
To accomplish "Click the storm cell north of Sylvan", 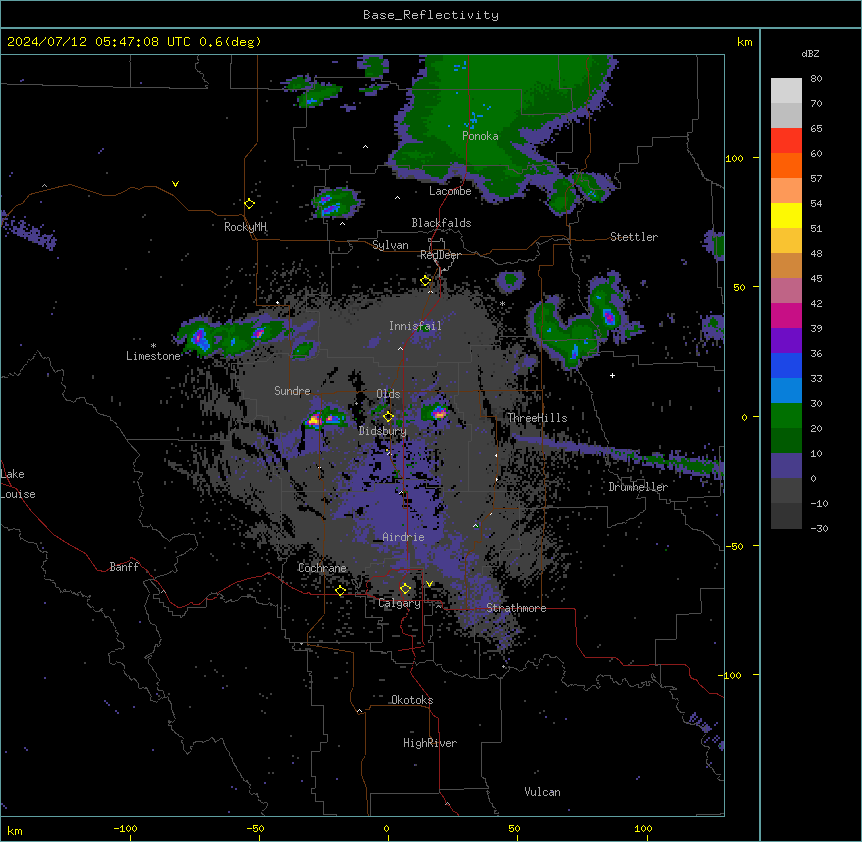I will point(334,203).
